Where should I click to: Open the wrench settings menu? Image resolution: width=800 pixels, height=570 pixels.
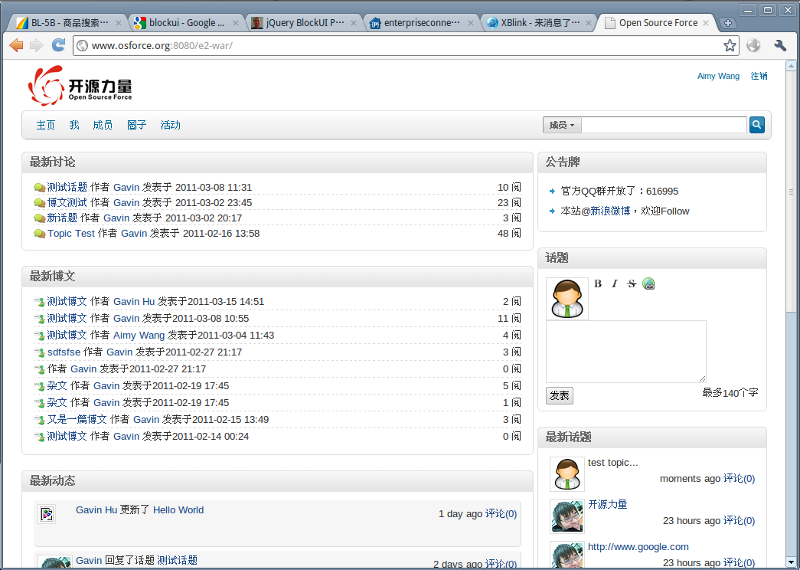780,45
